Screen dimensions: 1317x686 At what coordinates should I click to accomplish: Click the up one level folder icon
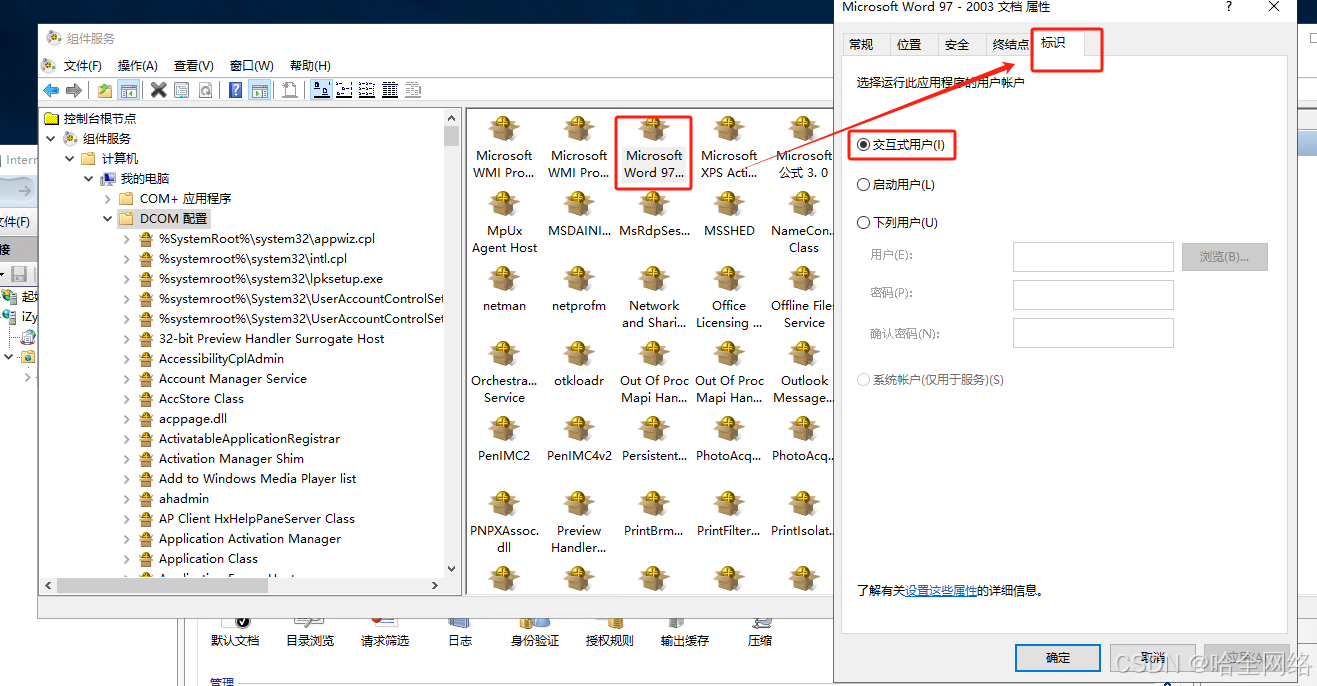tap(105, 91)
